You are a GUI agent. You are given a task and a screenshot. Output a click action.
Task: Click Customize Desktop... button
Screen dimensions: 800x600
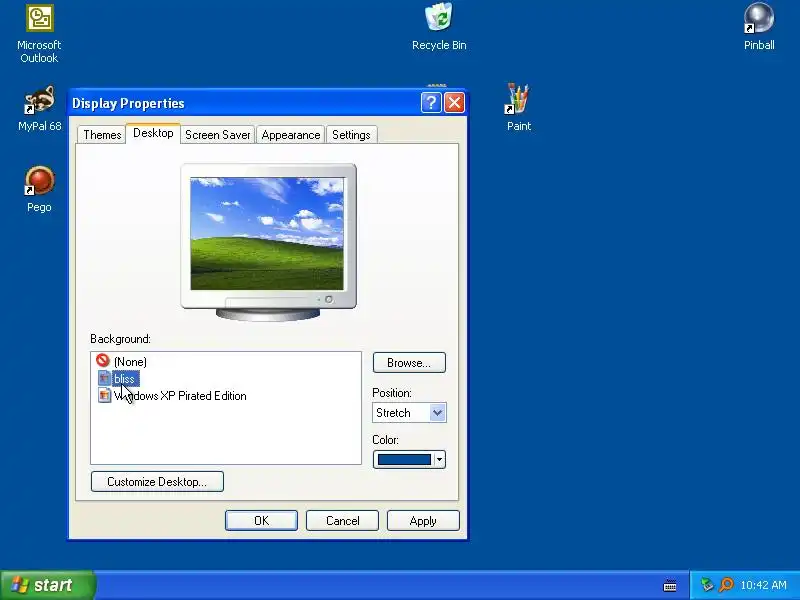[157, 482]
